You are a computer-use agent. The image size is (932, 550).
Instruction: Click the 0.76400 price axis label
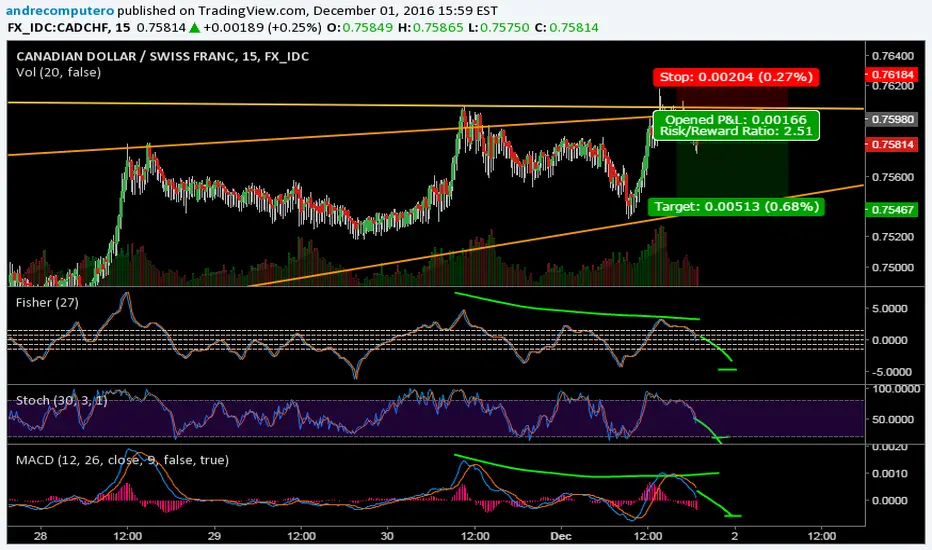point(893,56)
